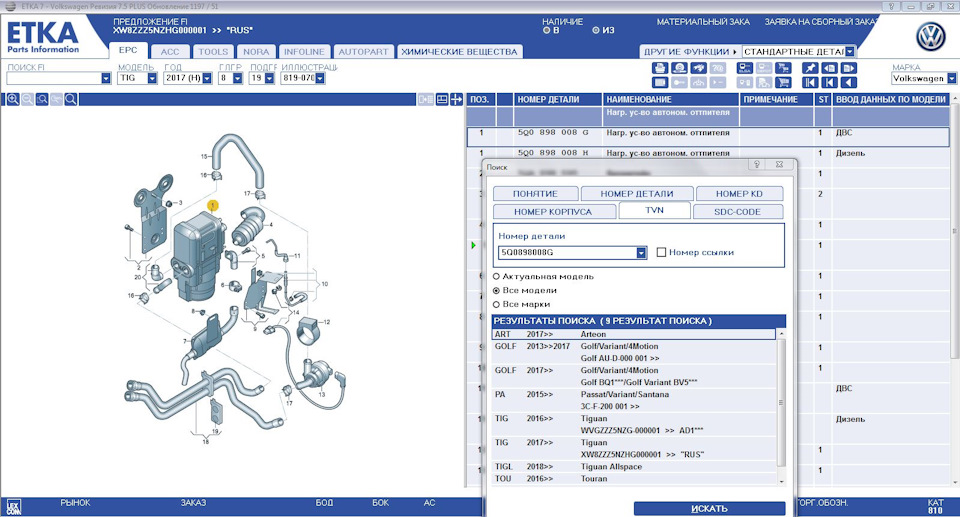
Task: Click the shopping cart icon in the toolbar
Action: coord(783,83)
